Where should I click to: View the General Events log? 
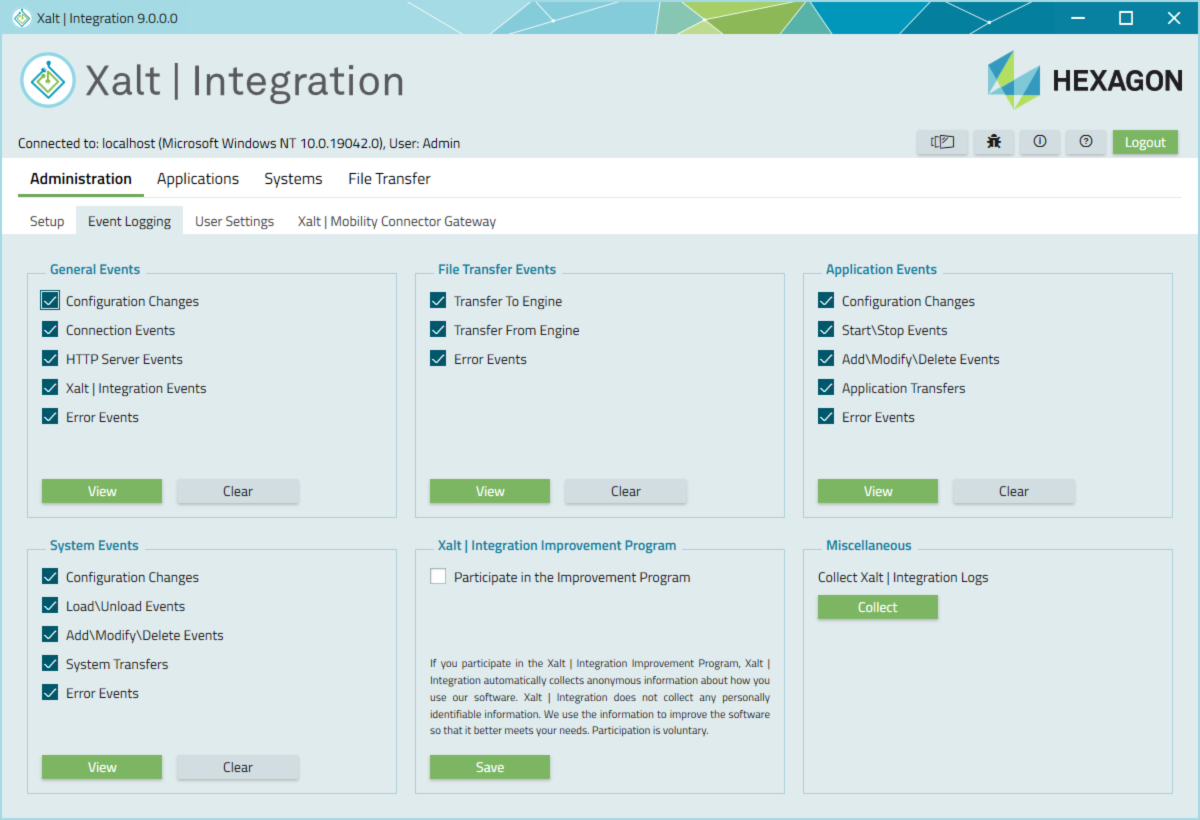102,491
